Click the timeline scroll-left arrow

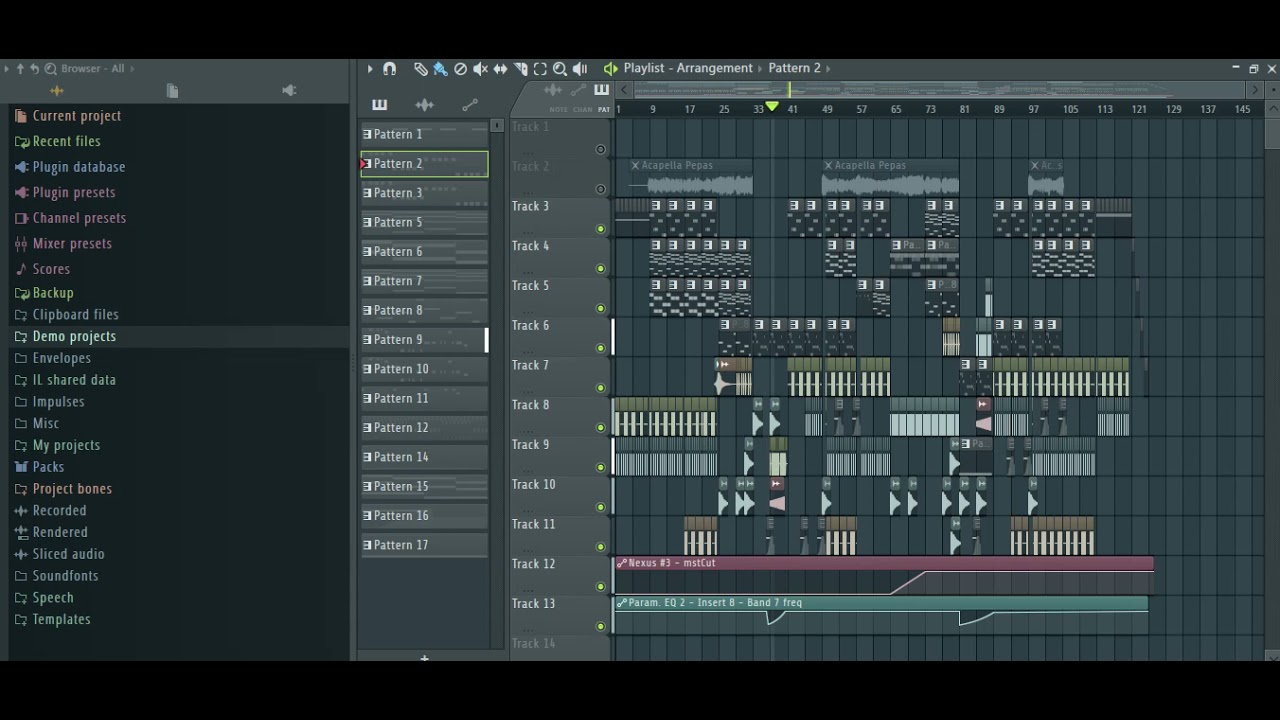(624, 90)
